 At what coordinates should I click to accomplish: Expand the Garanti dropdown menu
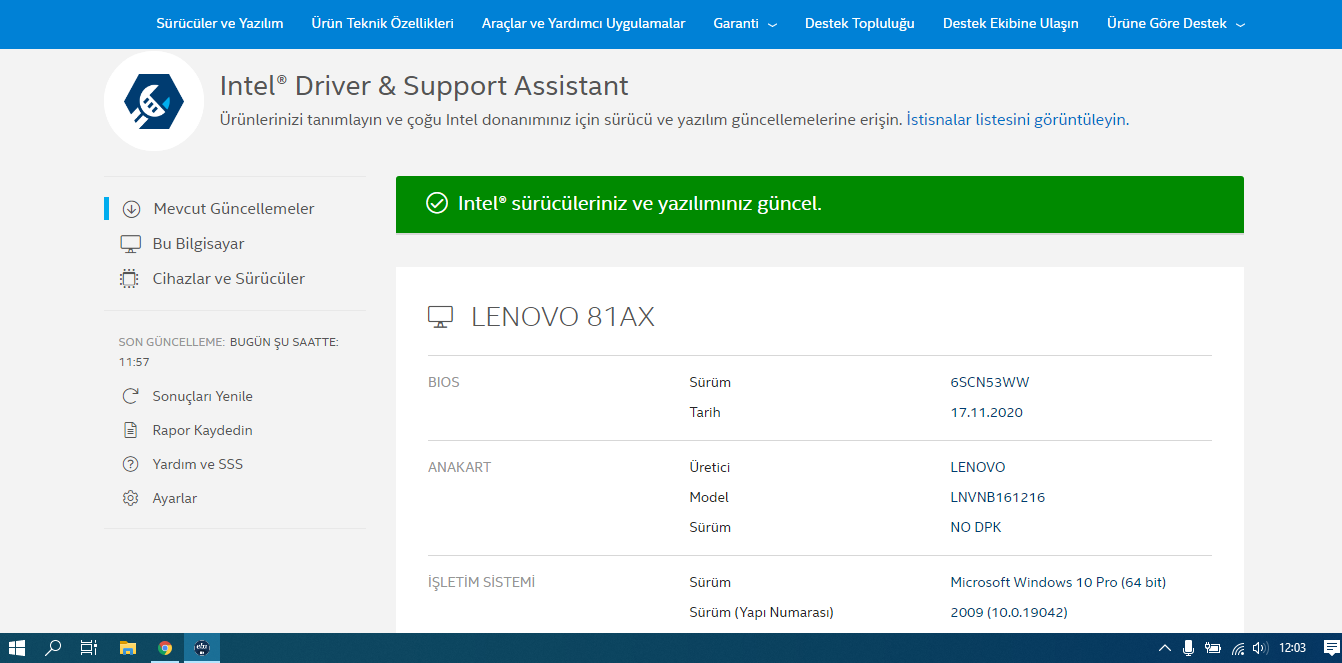(744, 23)
